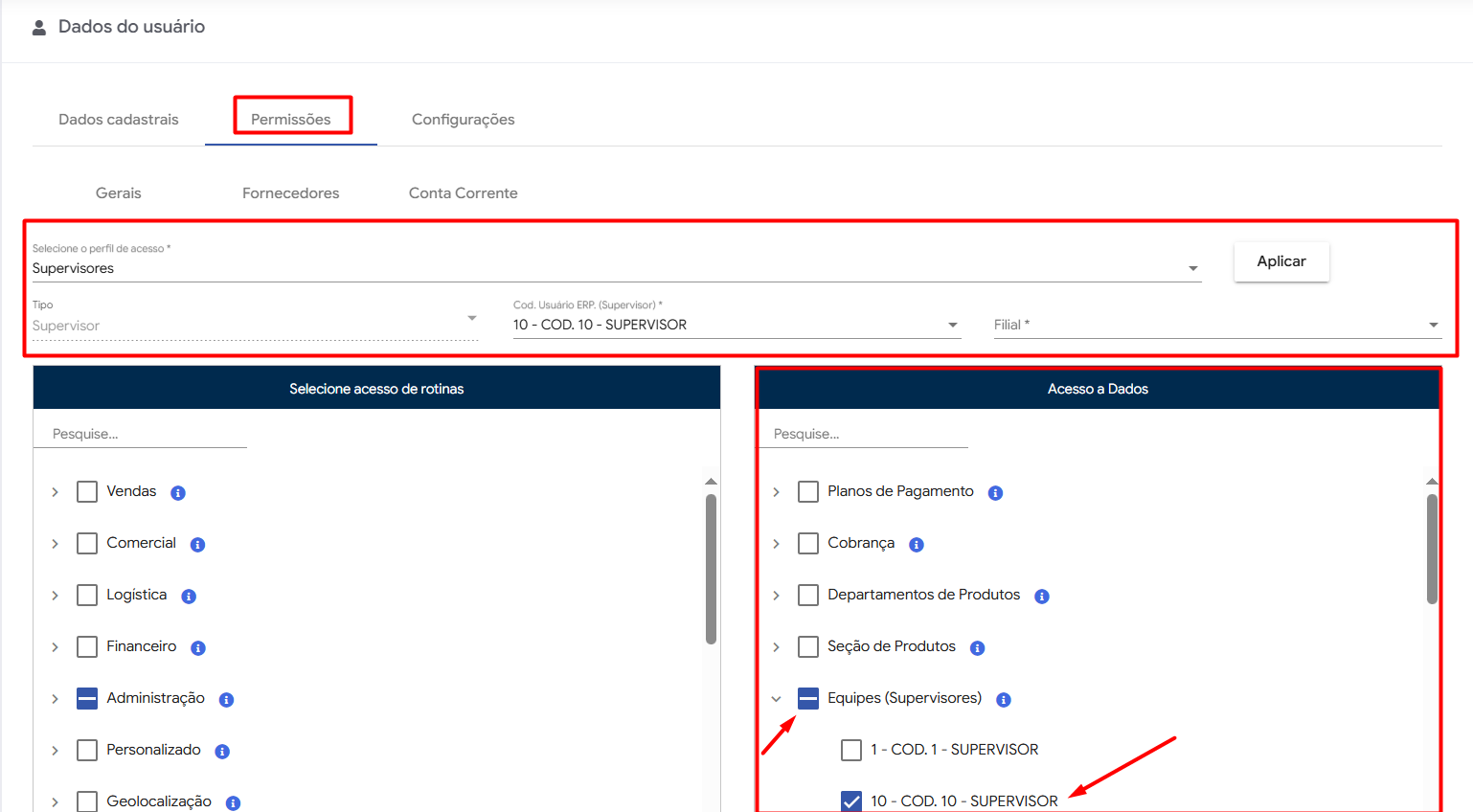Check the Comercial checkbox
The image size is (1473, 812).
[87, 544]
